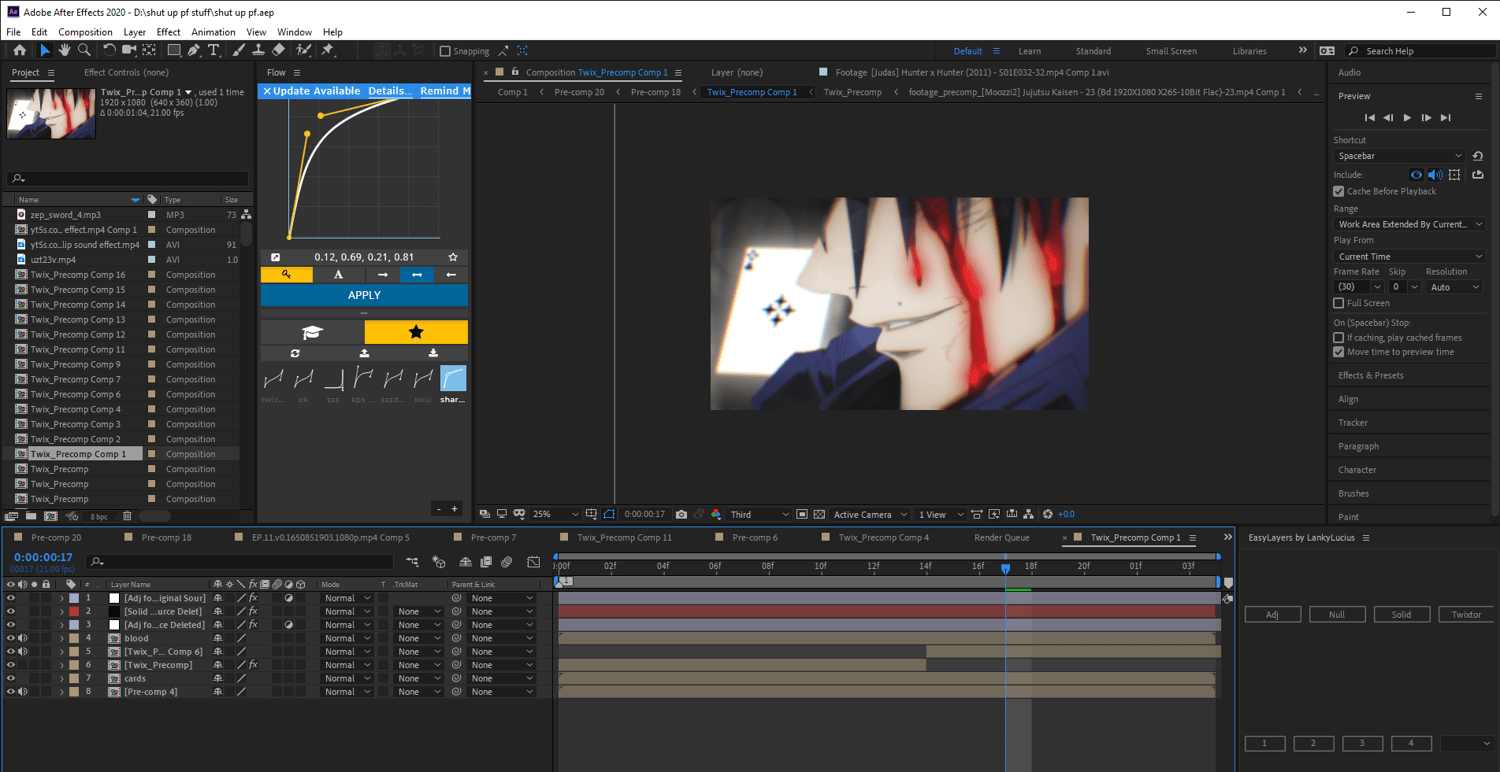
Task: Take a snapshot with camera icon
Action: [x=681, y=514]
